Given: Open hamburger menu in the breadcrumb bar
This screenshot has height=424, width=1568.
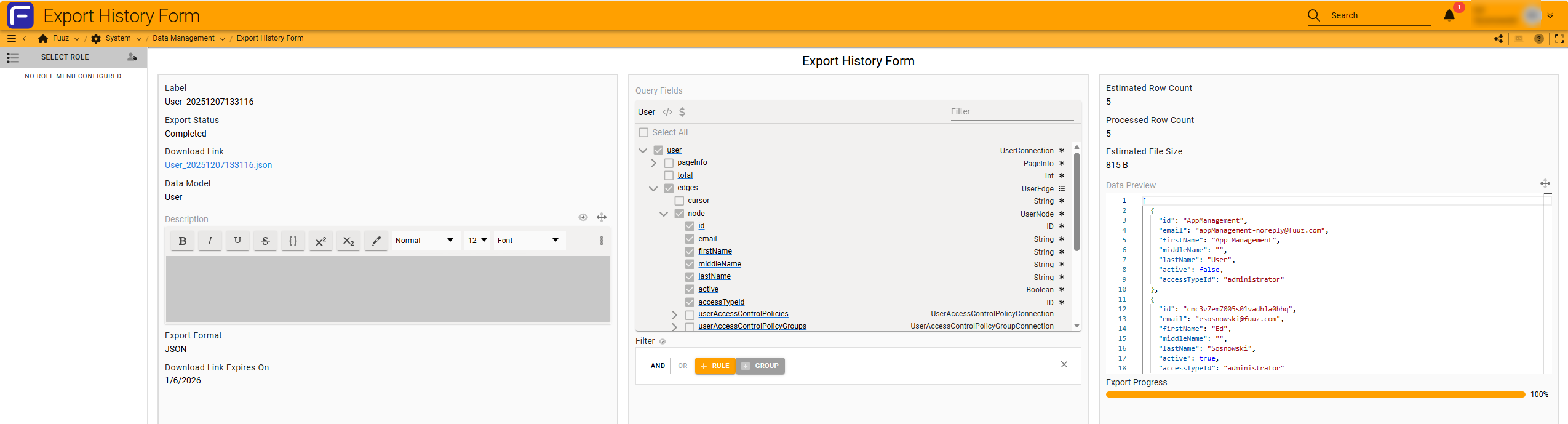Looking at the screenshot, I should (11, 39).
